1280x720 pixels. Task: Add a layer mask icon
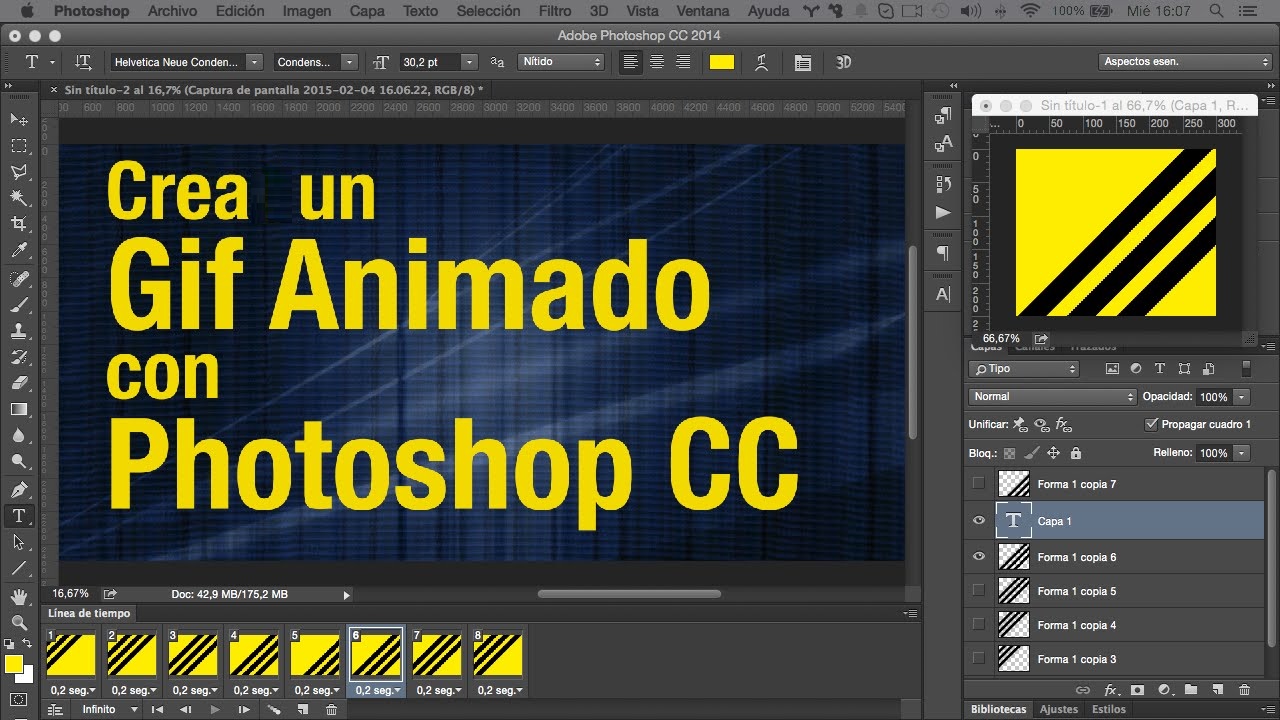click(x=1137, y=690)
